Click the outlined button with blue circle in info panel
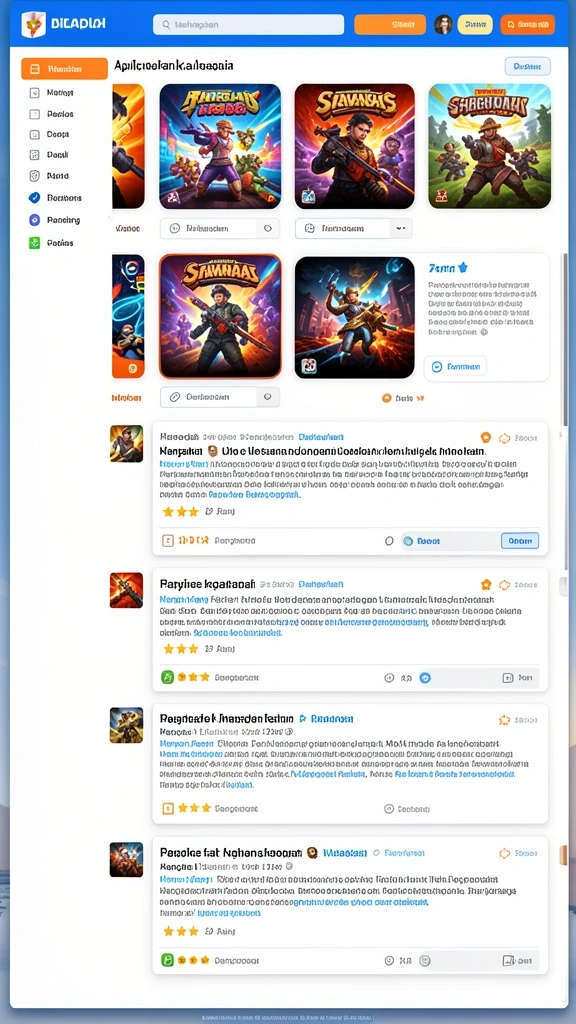 pos(455,367)
